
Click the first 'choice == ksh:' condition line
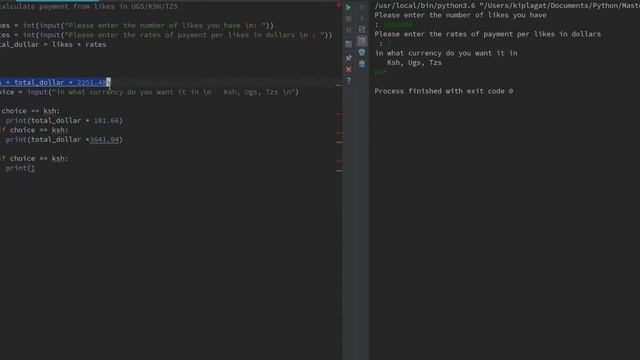[30, 111]
